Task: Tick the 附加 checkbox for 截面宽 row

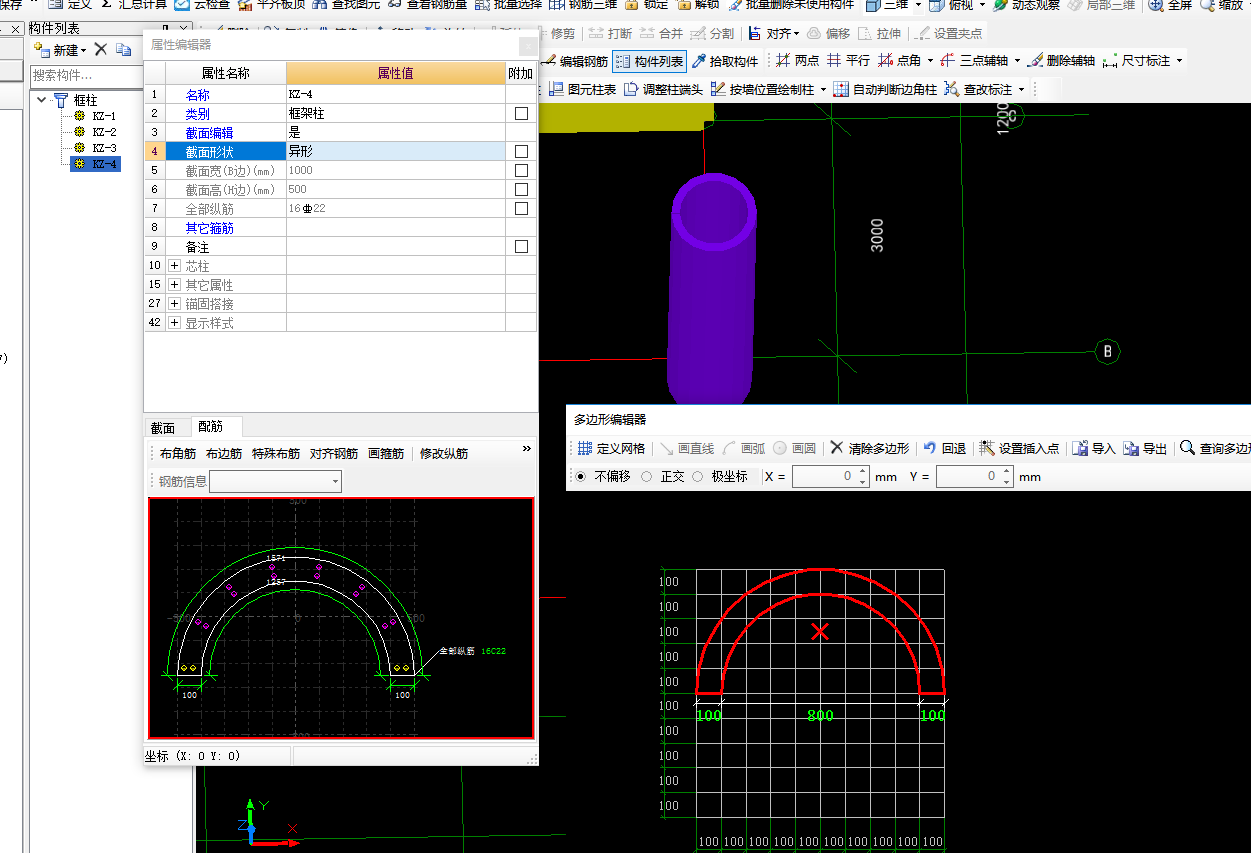Action: (x=521, y=171)
